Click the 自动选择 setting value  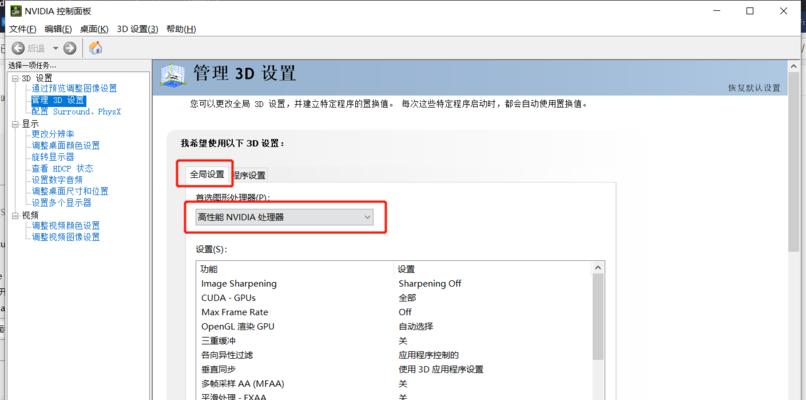coord(416,326)
